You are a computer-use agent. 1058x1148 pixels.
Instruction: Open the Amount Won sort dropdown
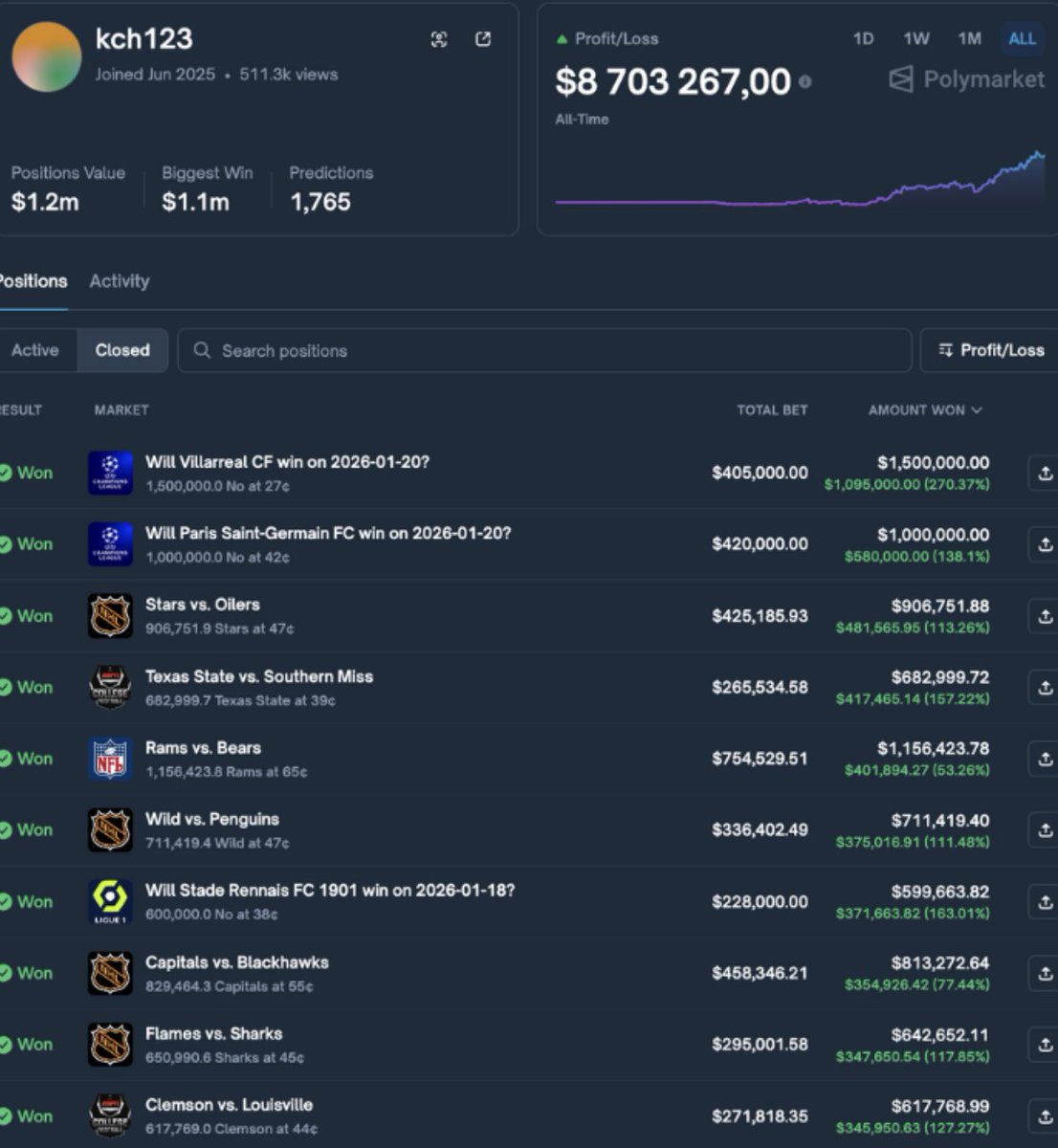click(x=923, y=409)
